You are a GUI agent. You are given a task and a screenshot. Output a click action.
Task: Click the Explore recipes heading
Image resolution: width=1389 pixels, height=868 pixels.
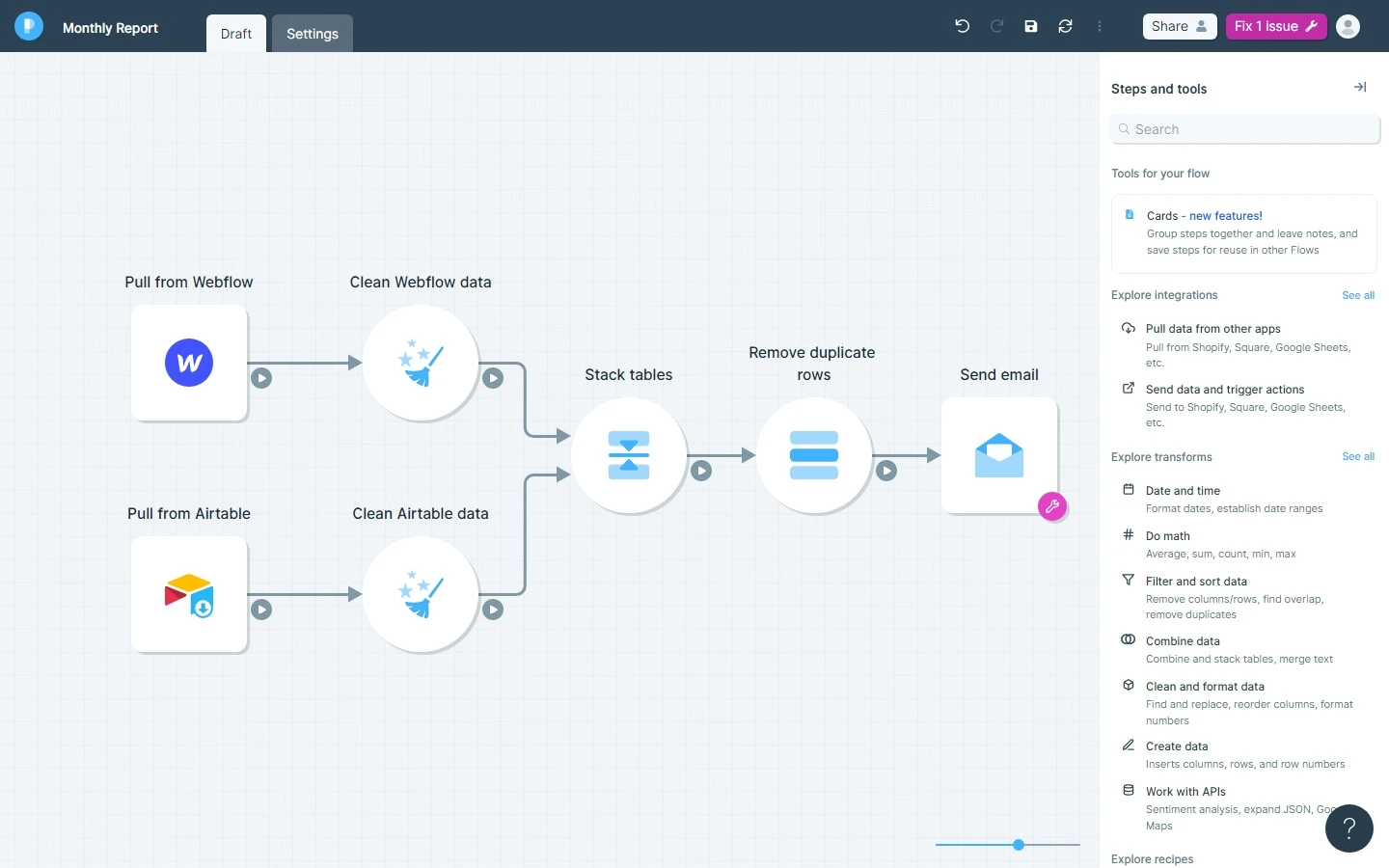point(1152,859)
